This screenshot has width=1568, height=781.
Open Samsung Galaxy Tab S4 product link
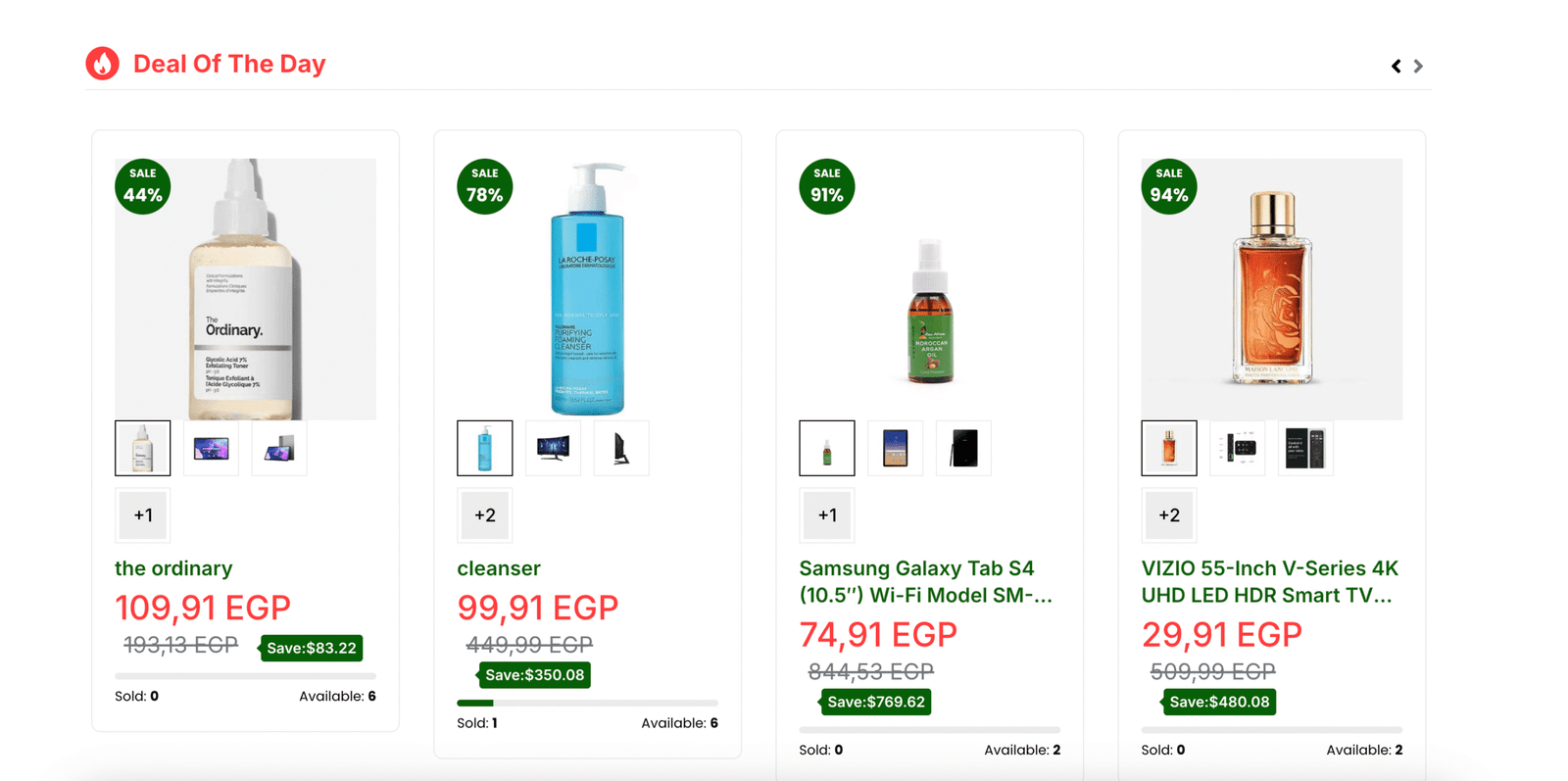point(925,582)
